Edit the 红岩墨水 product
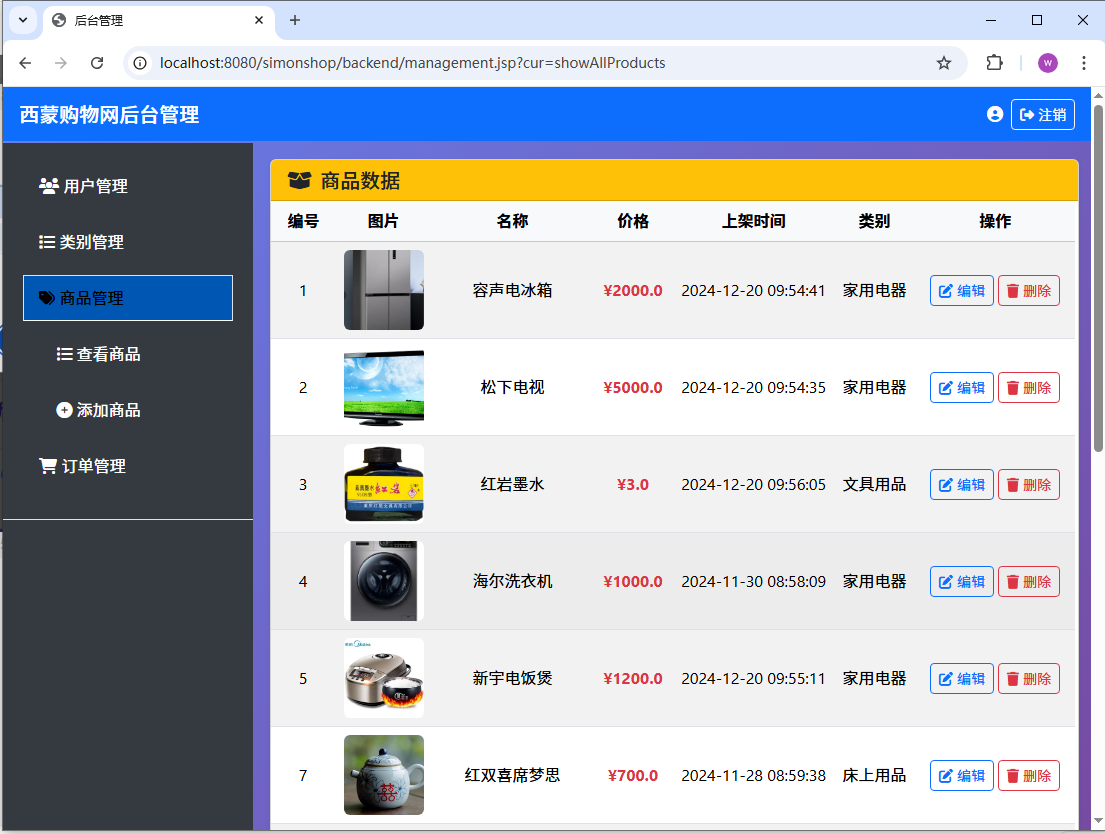The image size is (1105, 834). tap(961, 484)
